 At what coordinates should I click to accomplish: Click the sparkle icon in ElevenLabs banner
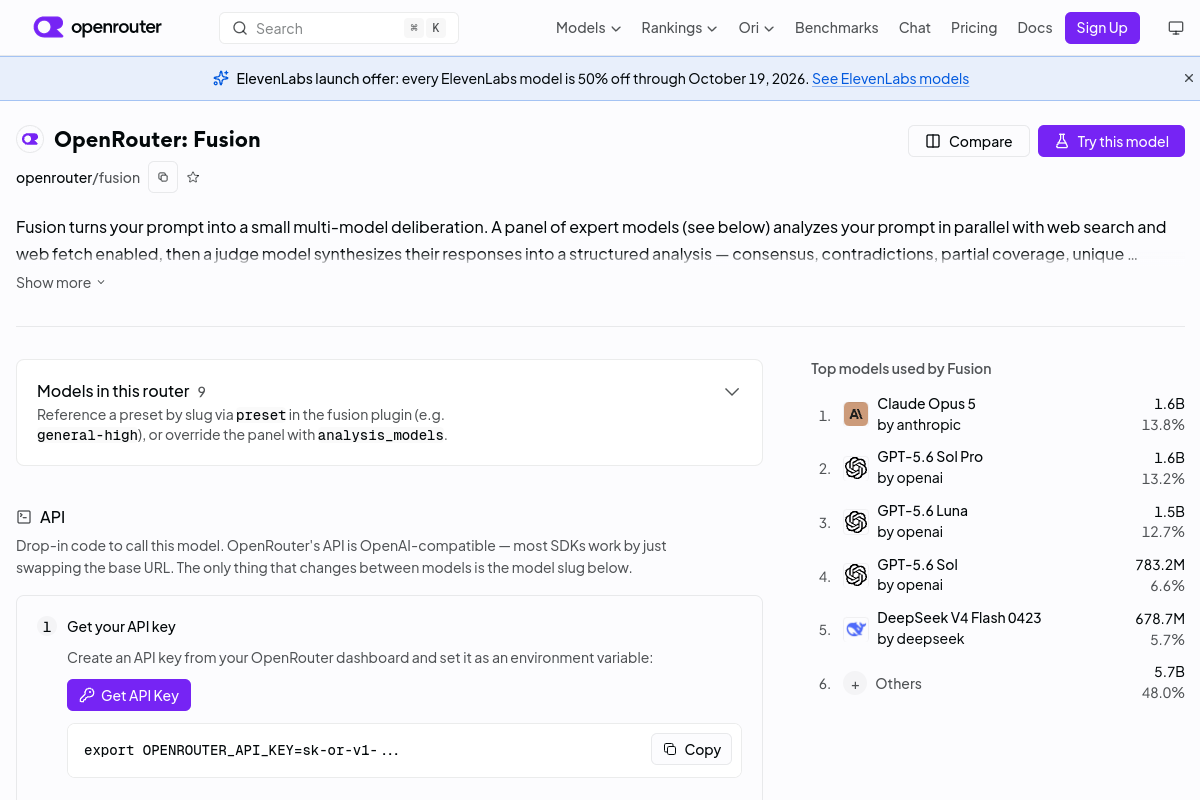tap(221, 78)
